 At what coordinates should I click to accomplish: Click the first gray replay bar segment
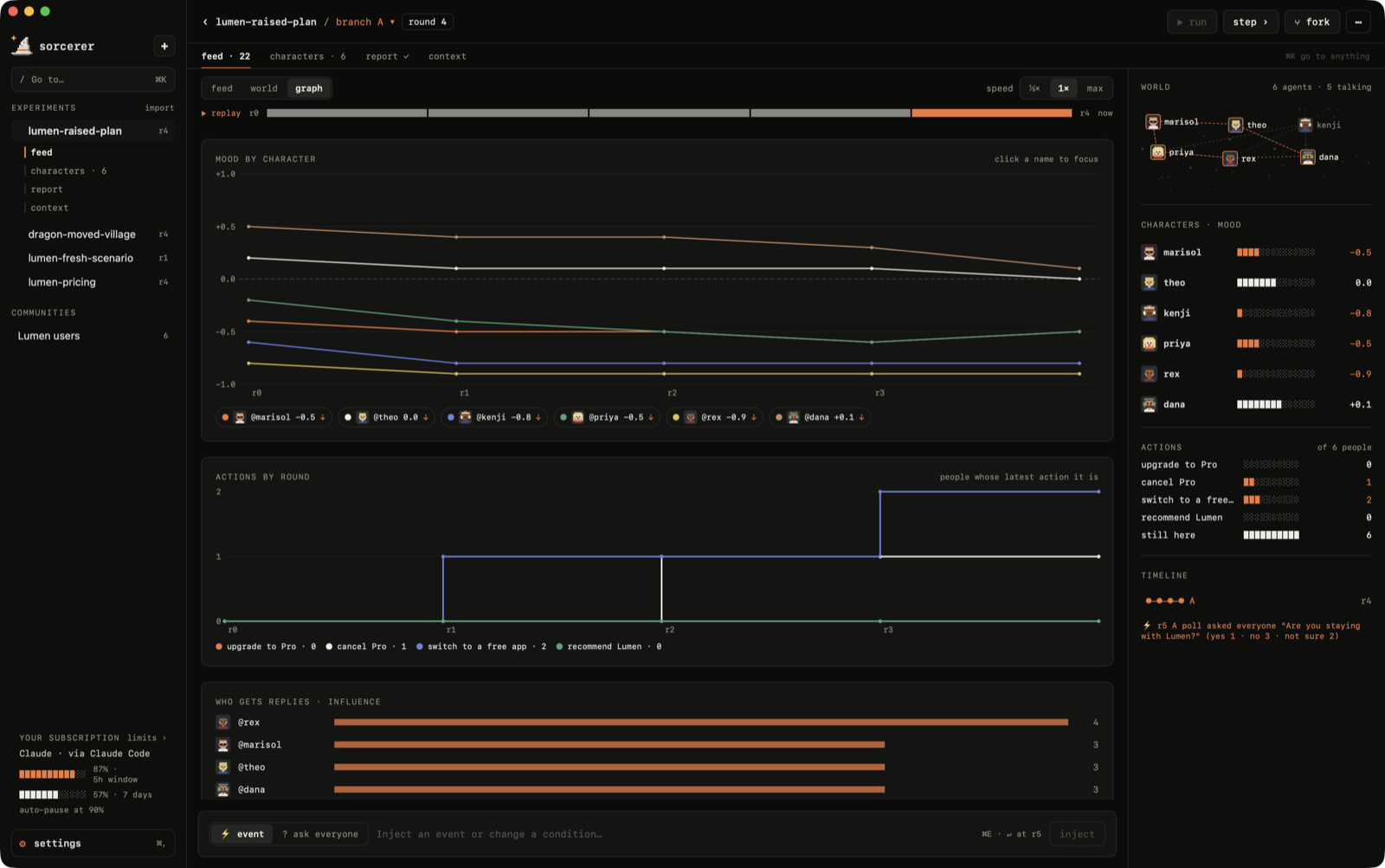click(346, 113)
